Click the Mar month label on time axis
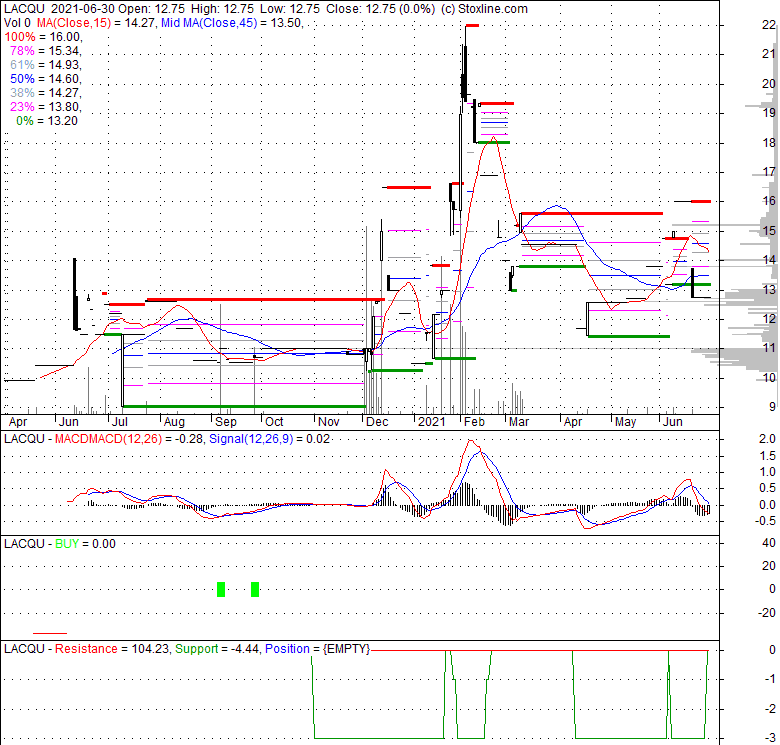The width and height of the screenshot is (780, 745). [519, 422]
